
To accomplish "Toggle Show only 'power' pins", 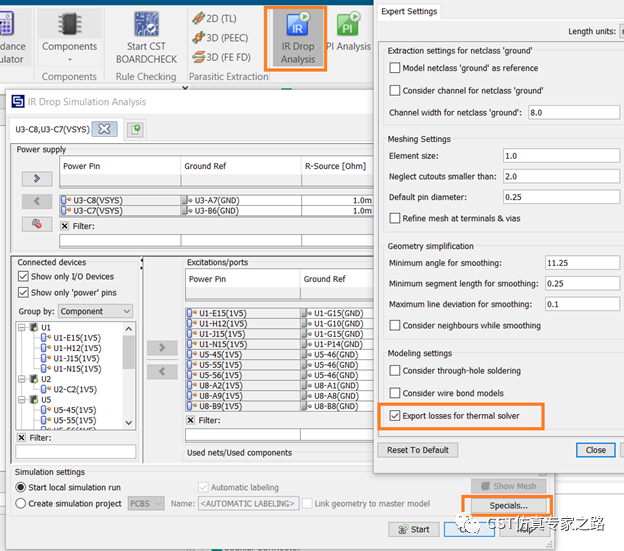I will tap(23, 292).
